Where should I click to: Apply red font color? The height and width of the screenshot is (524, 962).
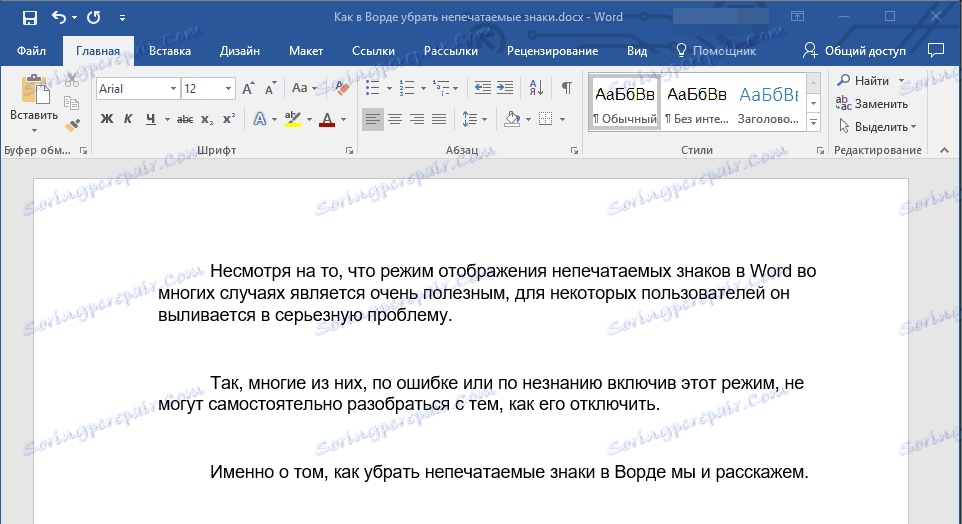tap(327, 119)
